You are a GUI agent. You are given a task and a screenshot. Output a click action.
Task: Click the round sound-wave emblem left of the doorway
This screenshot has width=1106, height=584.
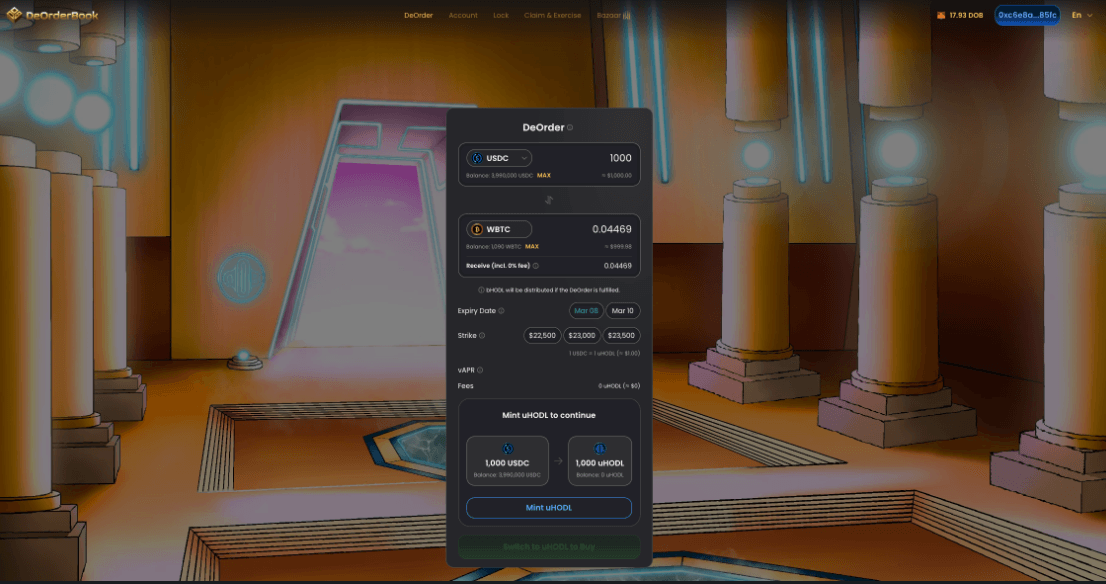coord(241,279)
